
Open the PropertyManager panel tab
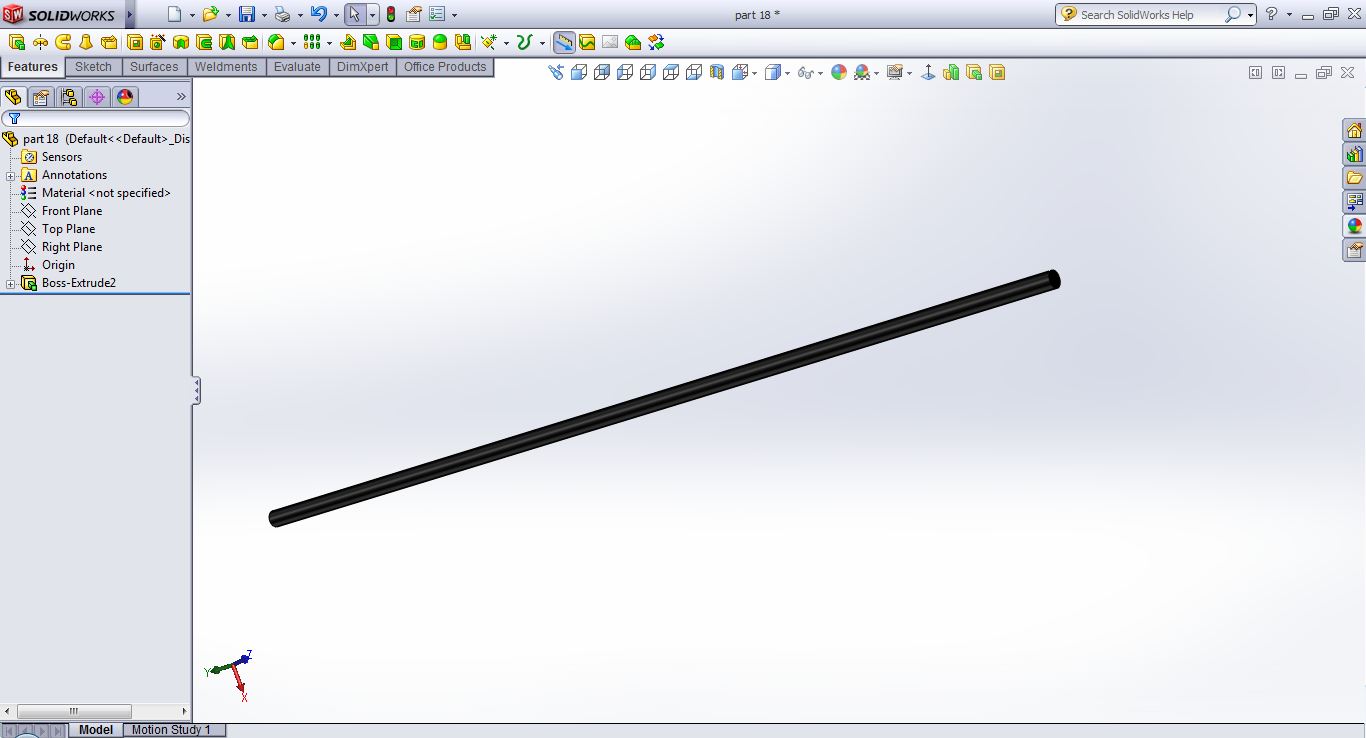[x=40, y=97]
